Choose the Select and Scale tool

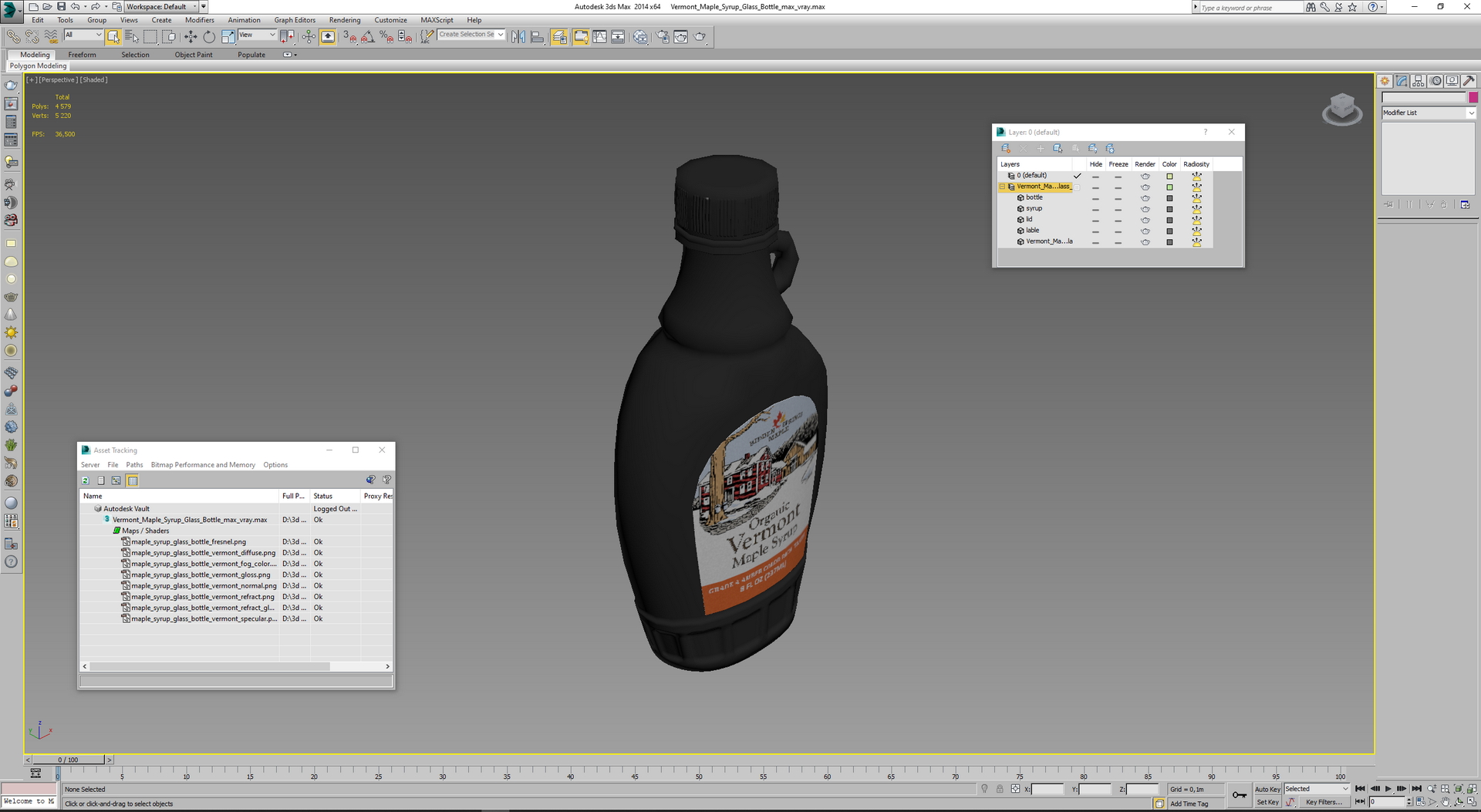[228, 36]
